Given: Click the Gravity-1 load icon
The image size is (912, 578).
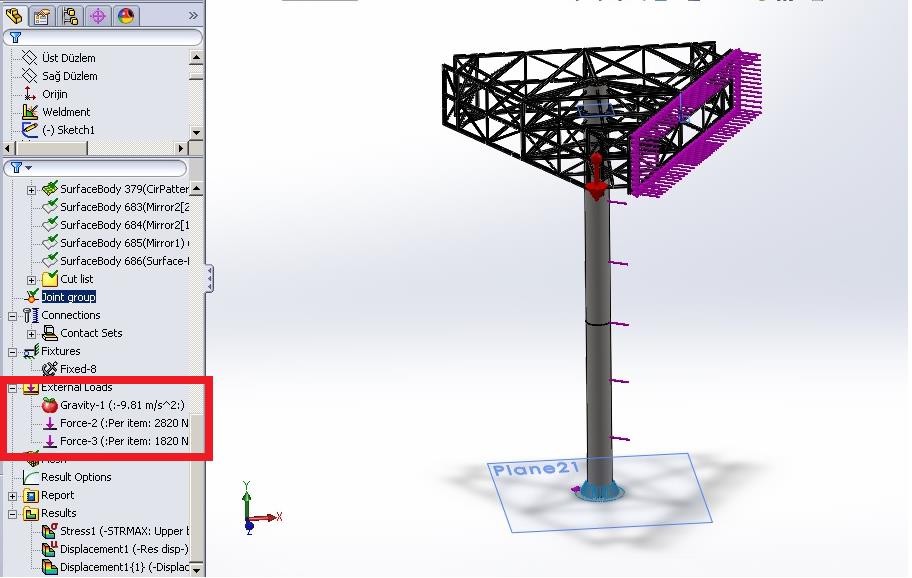Looking at the screenshot, I should [49, 405].
